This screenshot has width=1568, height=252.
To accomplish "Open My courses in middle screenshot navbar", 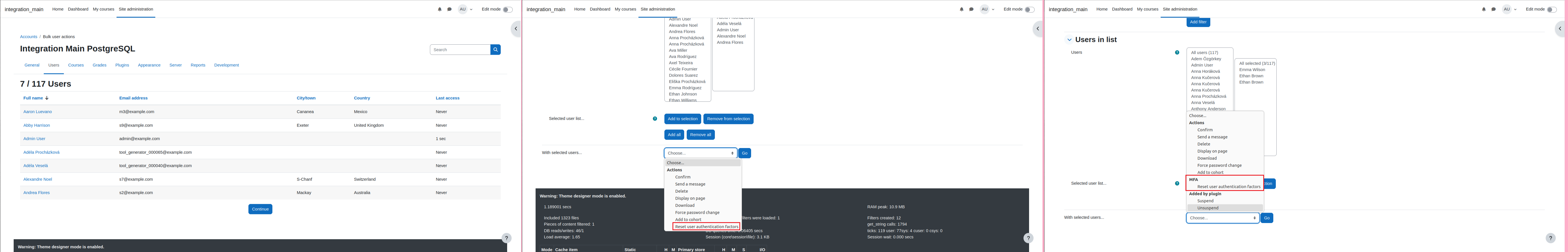I will (625, 9).
